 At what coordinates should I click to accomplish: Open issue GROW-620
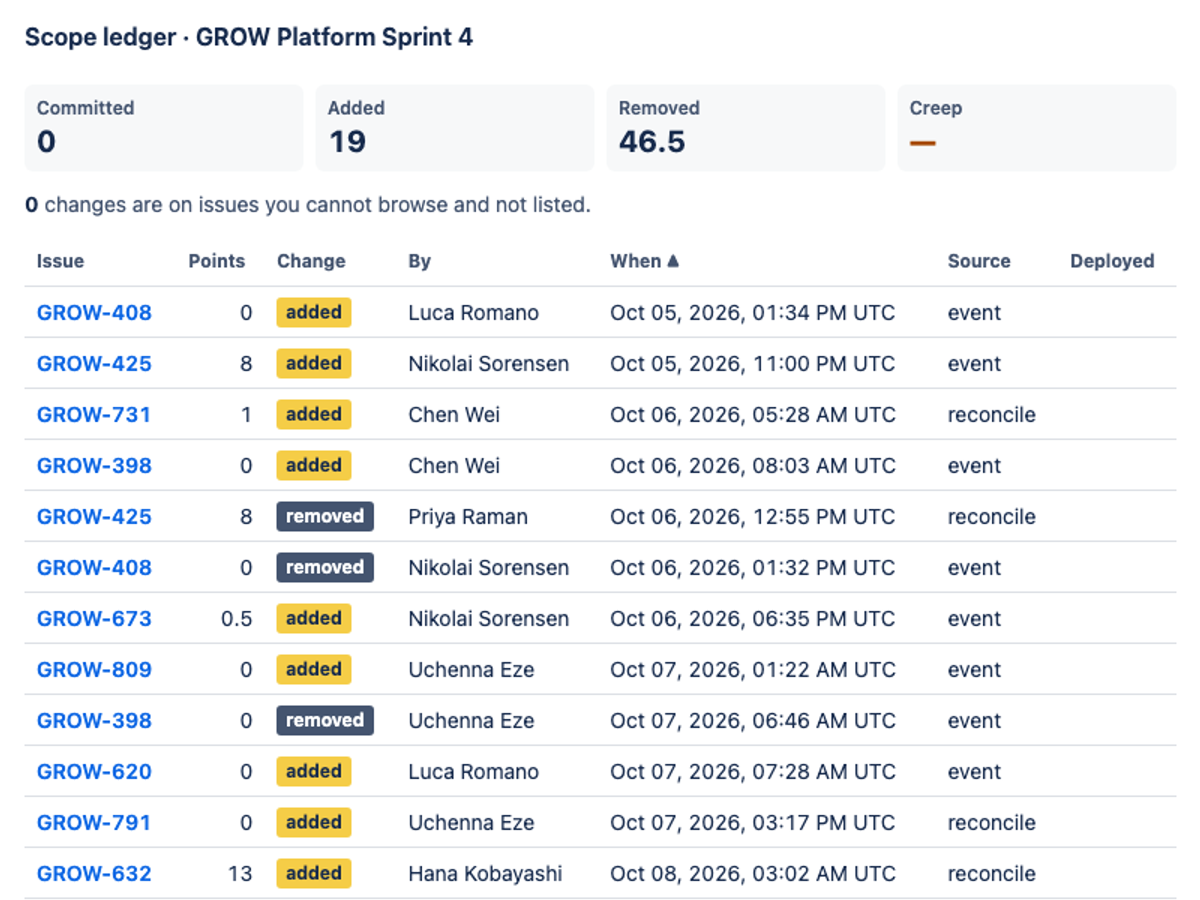pos(94,771)
